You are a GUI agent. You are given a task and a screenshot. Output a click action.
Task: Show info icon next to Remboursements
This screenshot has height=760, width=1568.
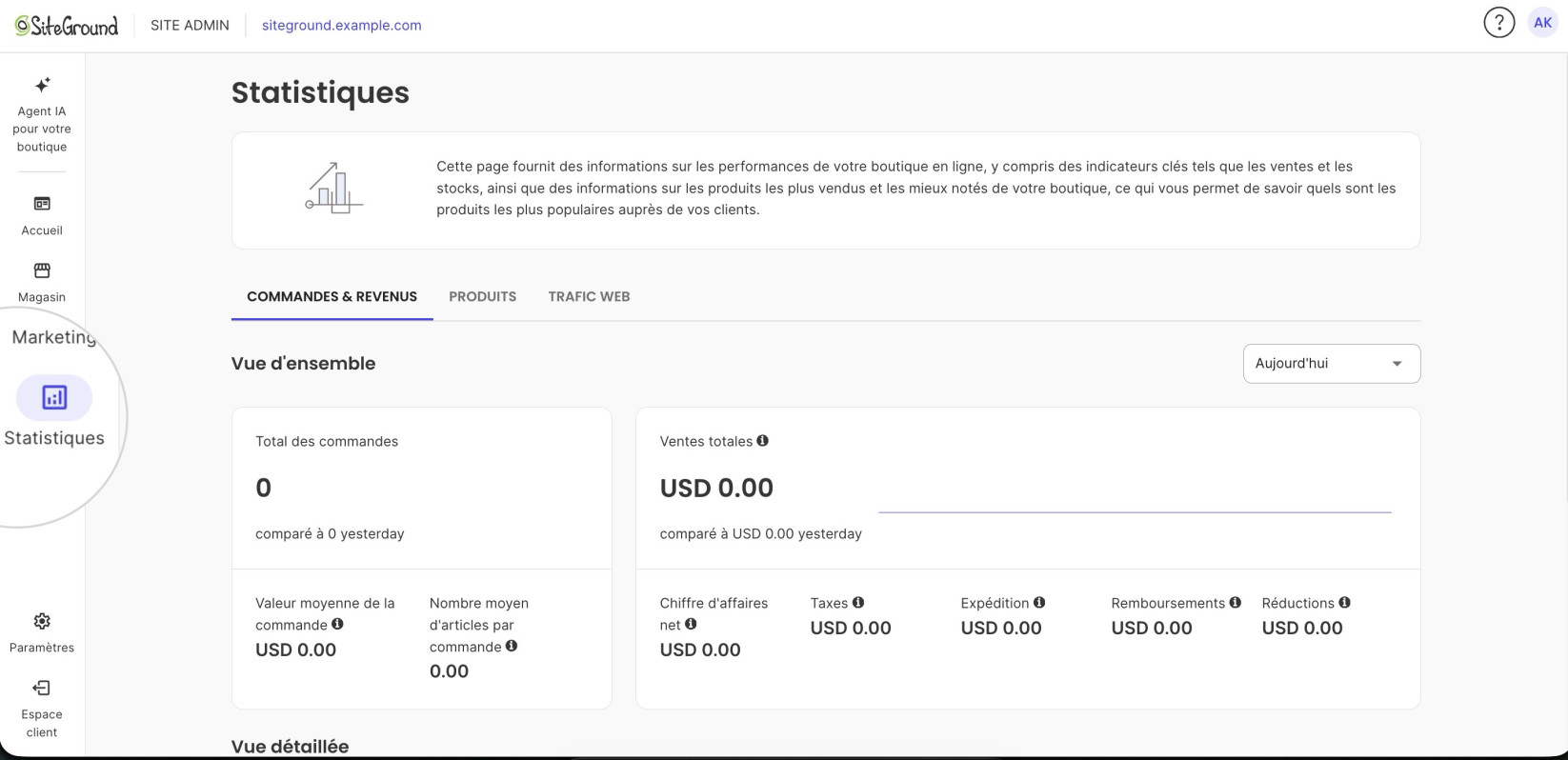[1236, 602]
